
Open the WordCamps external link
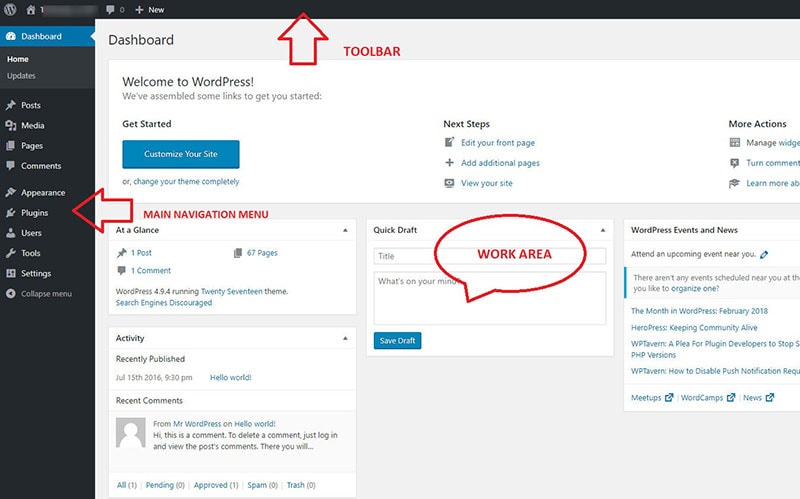point(708,397)
